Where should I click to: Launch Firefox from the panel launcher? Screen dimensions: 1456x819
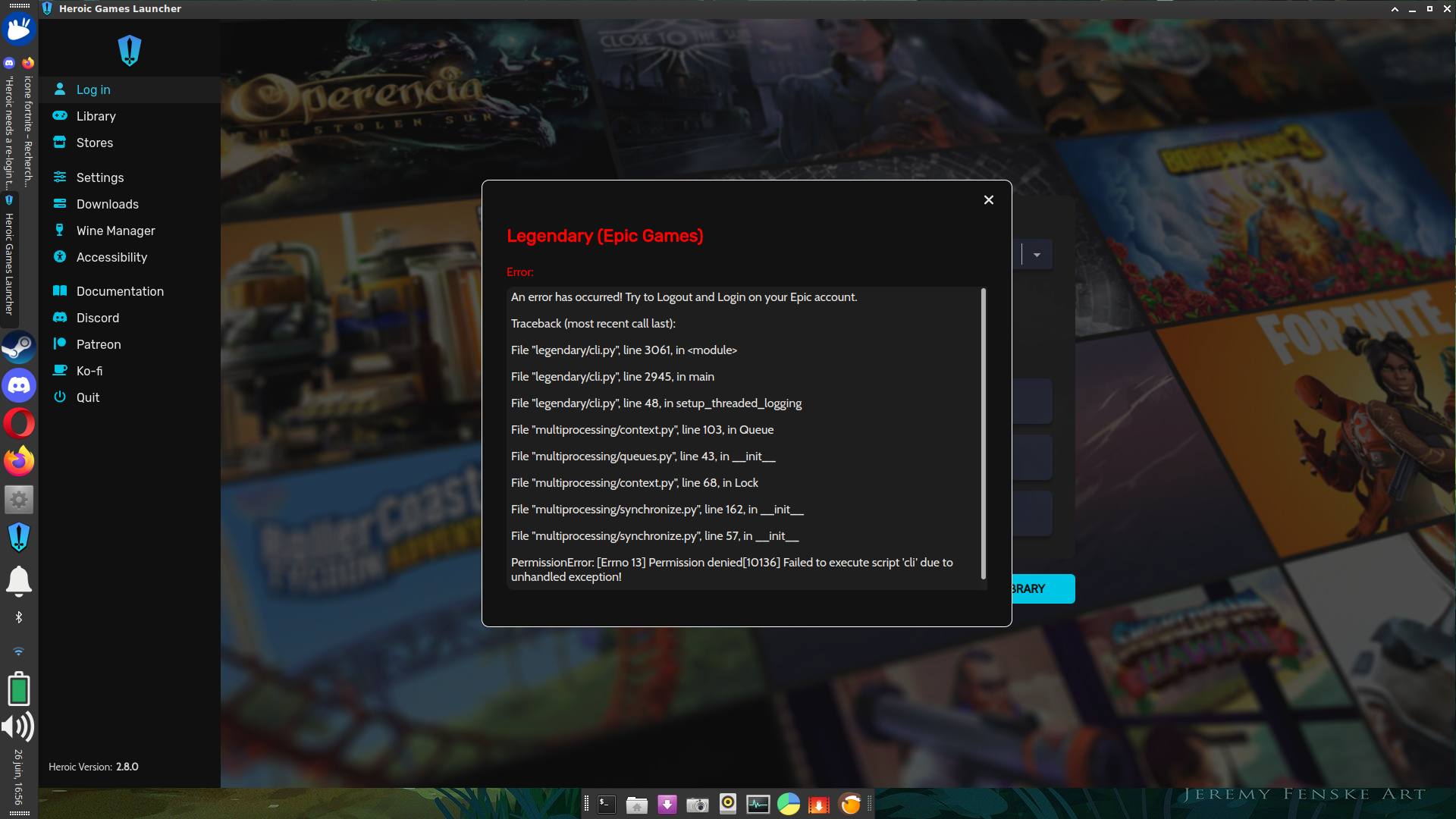19,461
